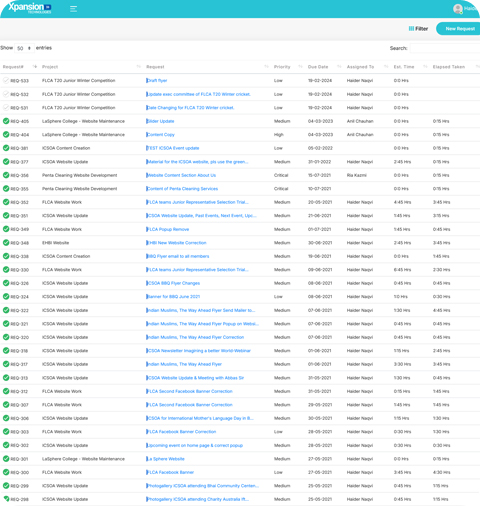Select the REQ-303 request number
480x506 pixels.
[x=19, y=432]
